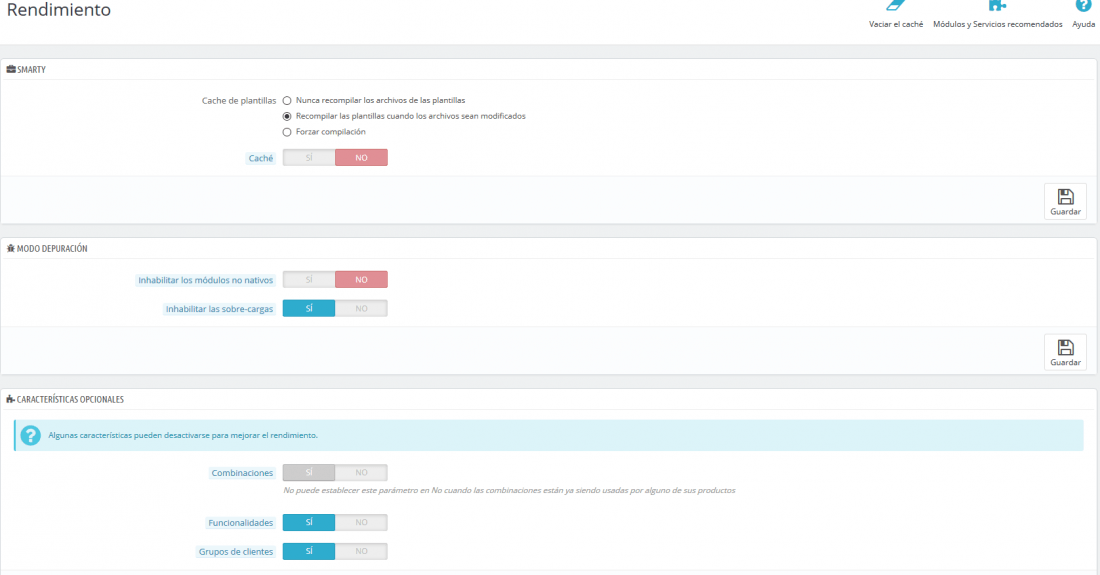
Task: Open the Ayuda help icon
Action: click(1083, 6)
